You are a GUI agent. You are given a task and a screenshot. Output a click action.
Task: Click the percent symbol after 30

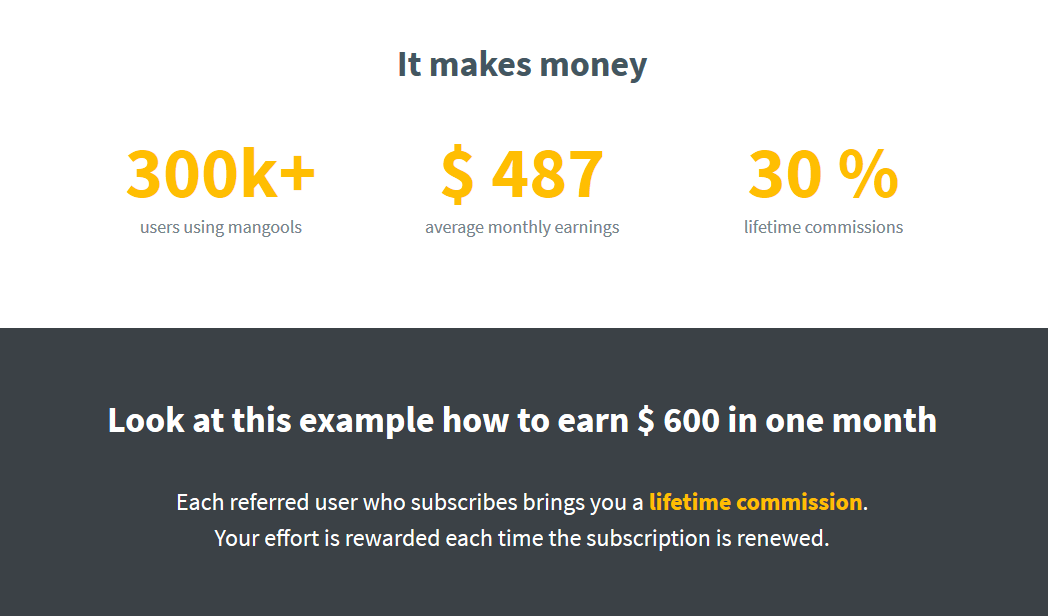coord(868,174)
